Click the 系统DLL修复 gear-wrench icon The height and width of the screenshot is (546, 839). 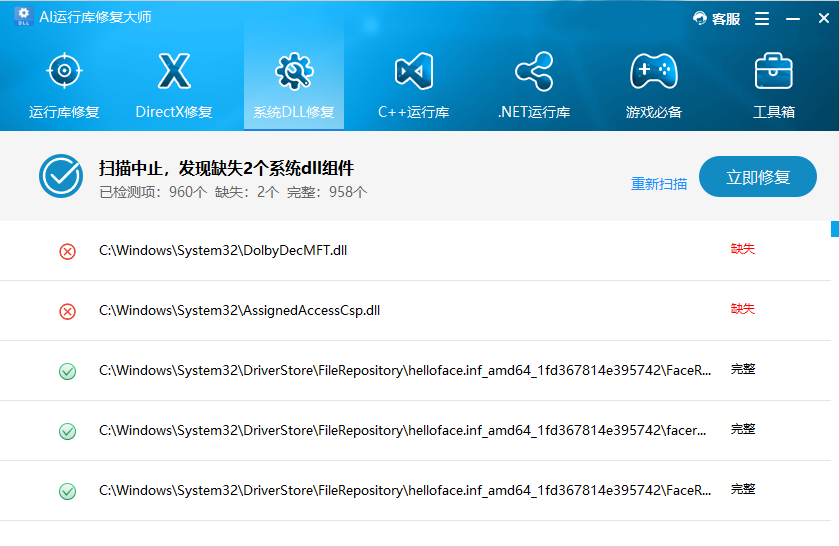point(294,71)
